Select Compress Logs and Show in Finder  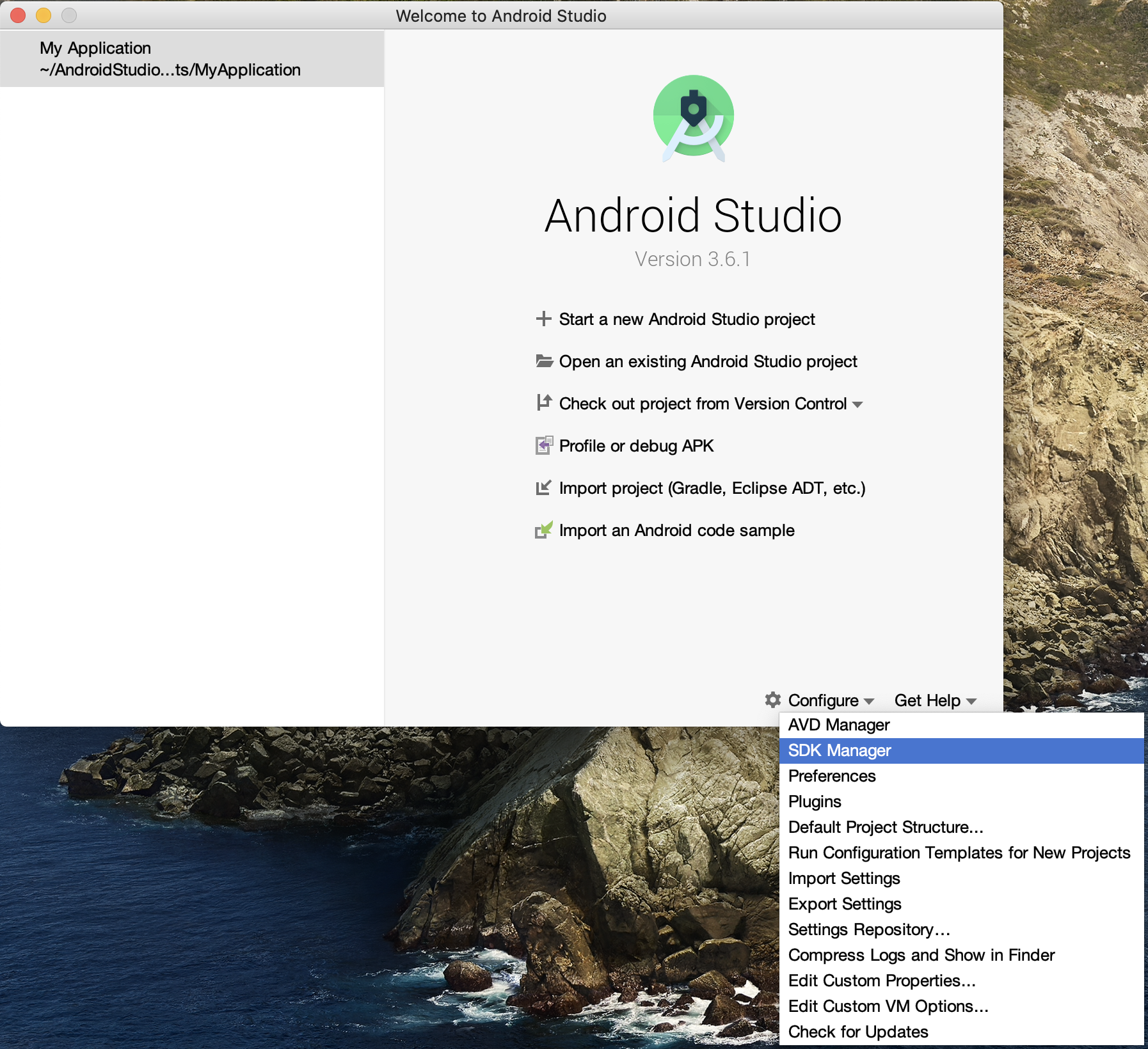(x=961, y=955)
